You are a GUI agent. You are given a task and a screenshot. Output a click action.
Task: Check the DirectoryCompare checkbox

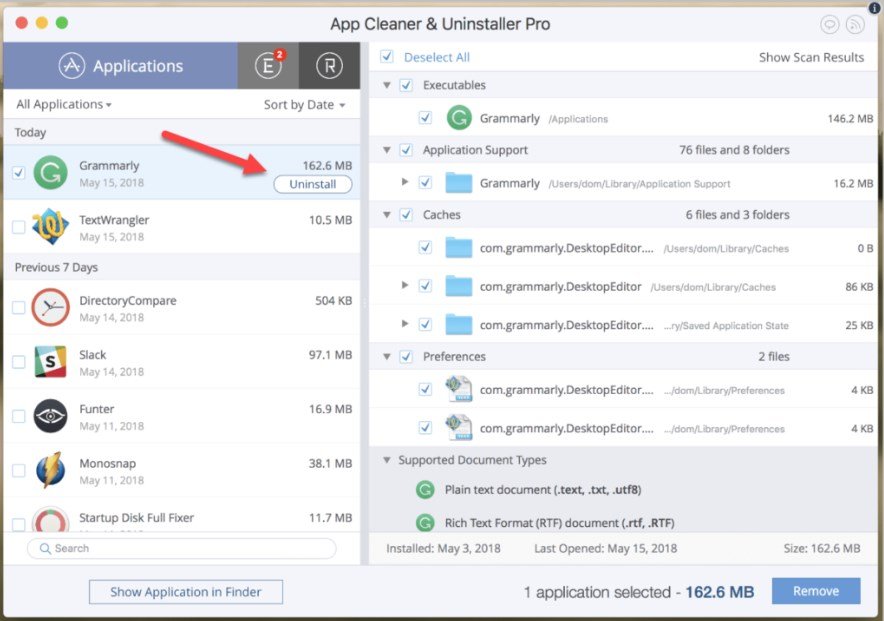[x=19, y=307]
